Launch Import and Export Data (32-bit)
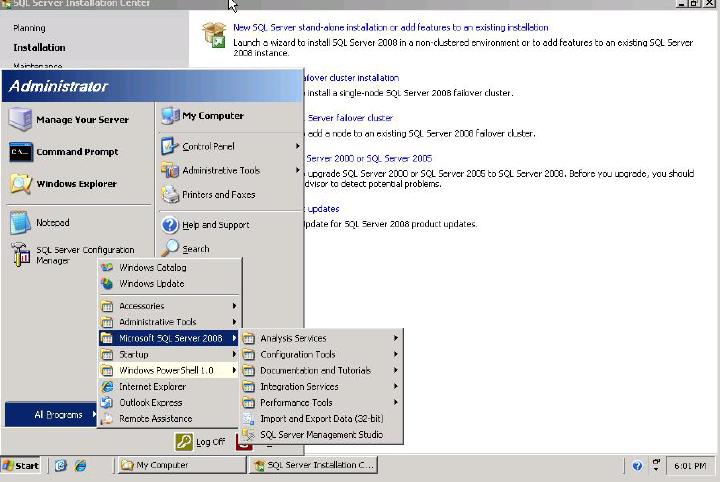This screenshot has height=482, width=720. point(321,419)
